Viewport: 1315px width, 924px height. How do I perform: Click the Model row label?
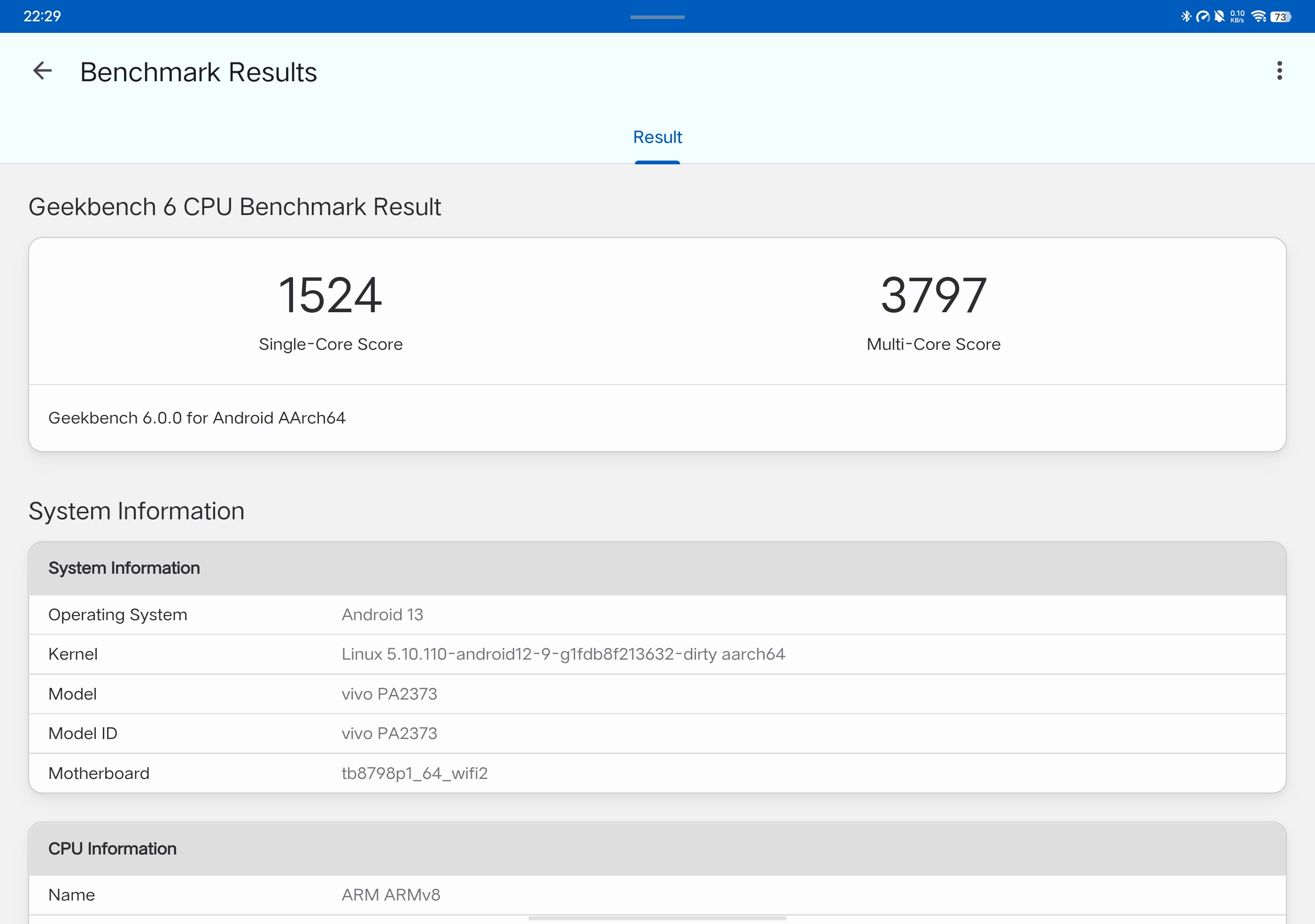72,694
